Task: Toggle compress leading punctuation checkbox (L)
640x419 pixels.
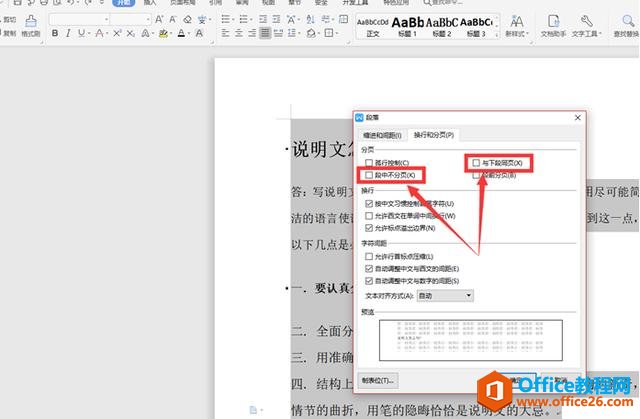Action: (x=369, y=257)
